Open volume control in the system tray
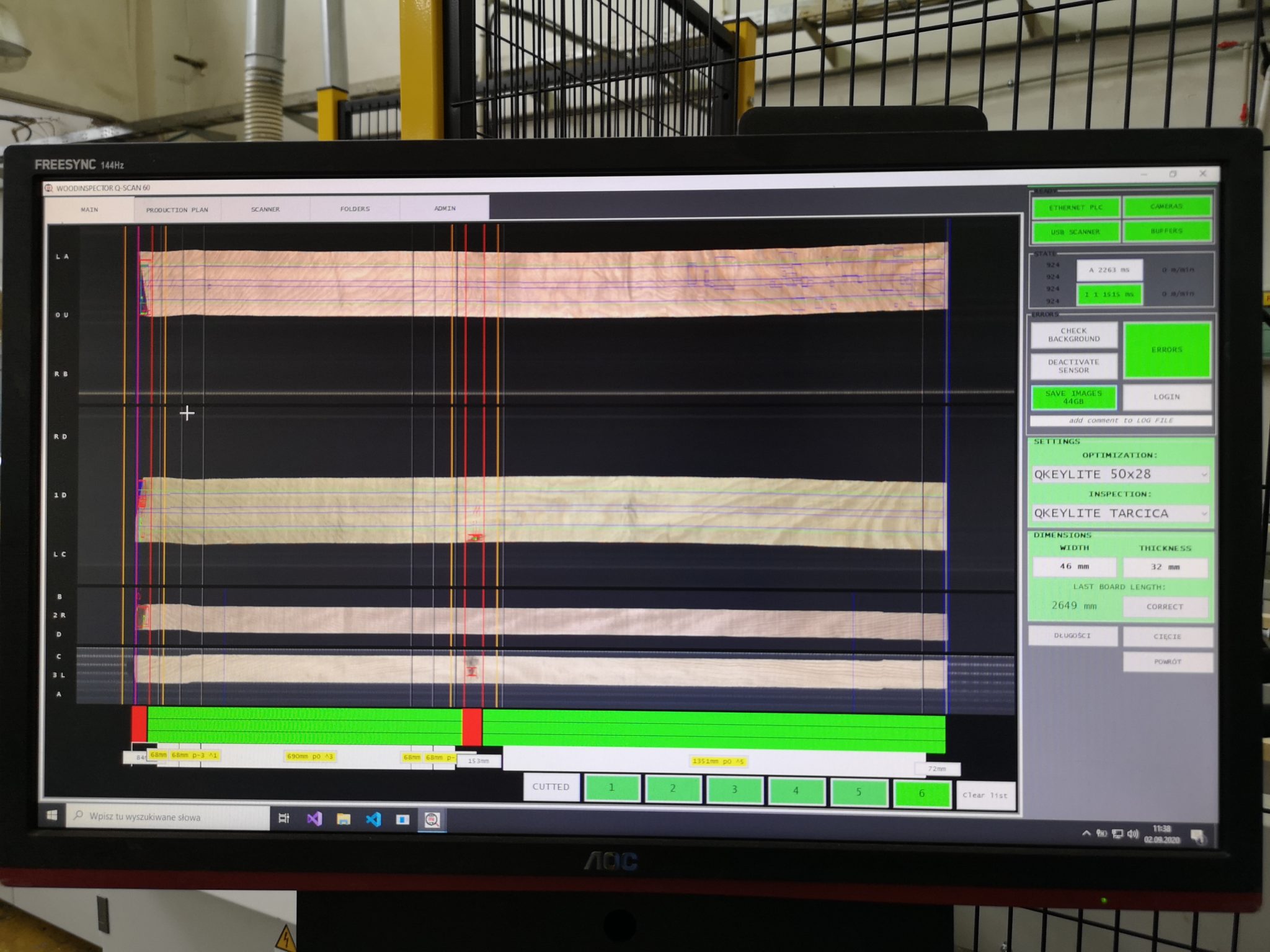The width and height of the screenshot is (1270, 952). pos(1132,834)
